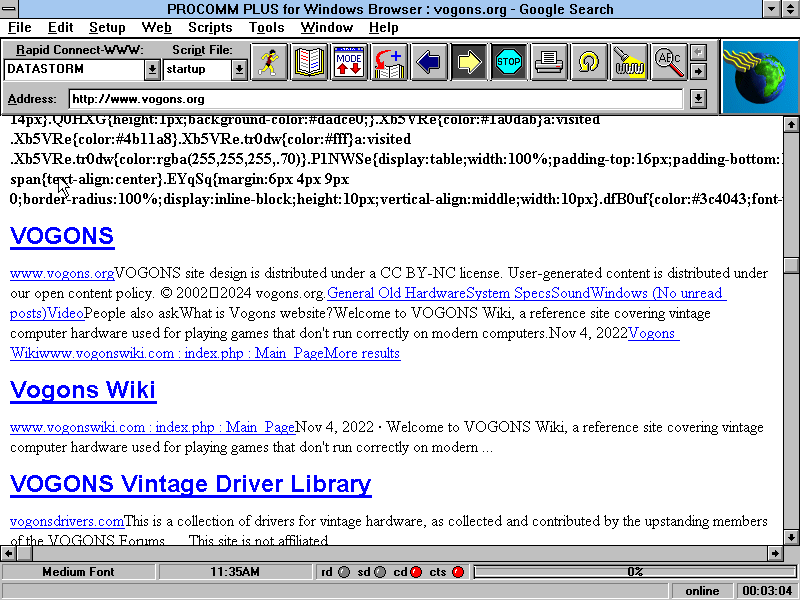Click the 11:35AM clock in status bar
This screenshot has height=600, width=800.
tap(235, 572)
